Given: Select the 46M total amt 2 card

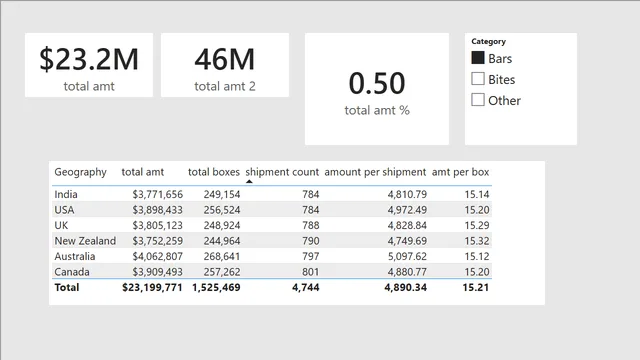Looking at the screenshot, I should pyautogui.click(x=225, y=65).
